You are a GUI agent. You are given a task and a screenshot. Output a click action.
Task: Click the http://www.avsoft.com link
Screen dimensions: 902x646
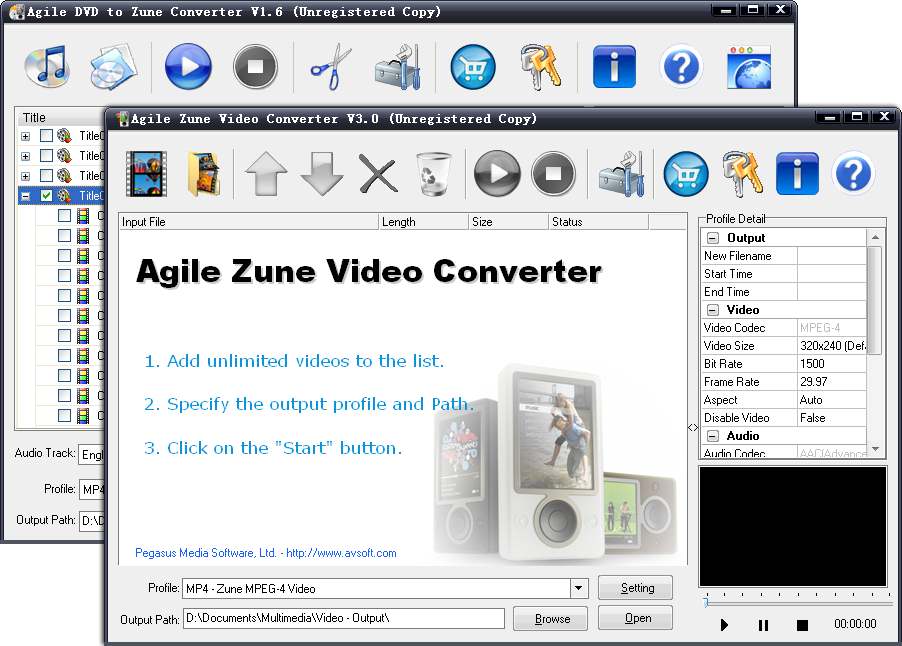341,553
